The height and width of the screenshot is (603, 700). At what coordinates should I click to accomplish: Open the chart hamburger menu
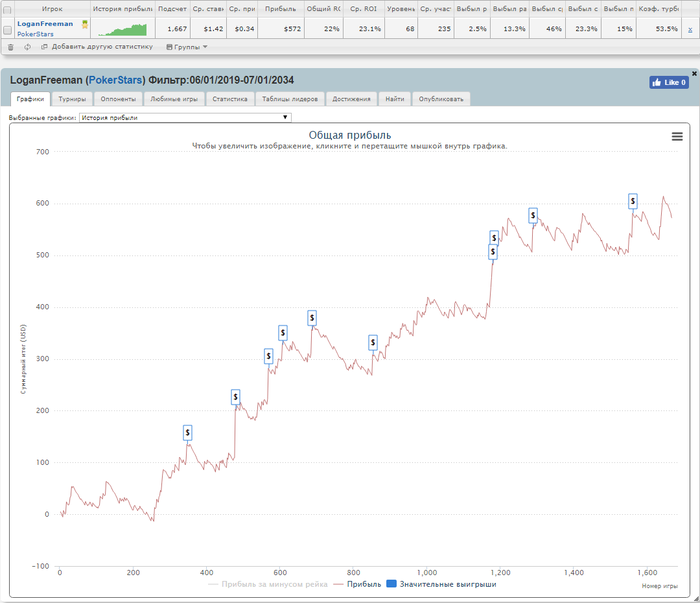pos(677,136)
